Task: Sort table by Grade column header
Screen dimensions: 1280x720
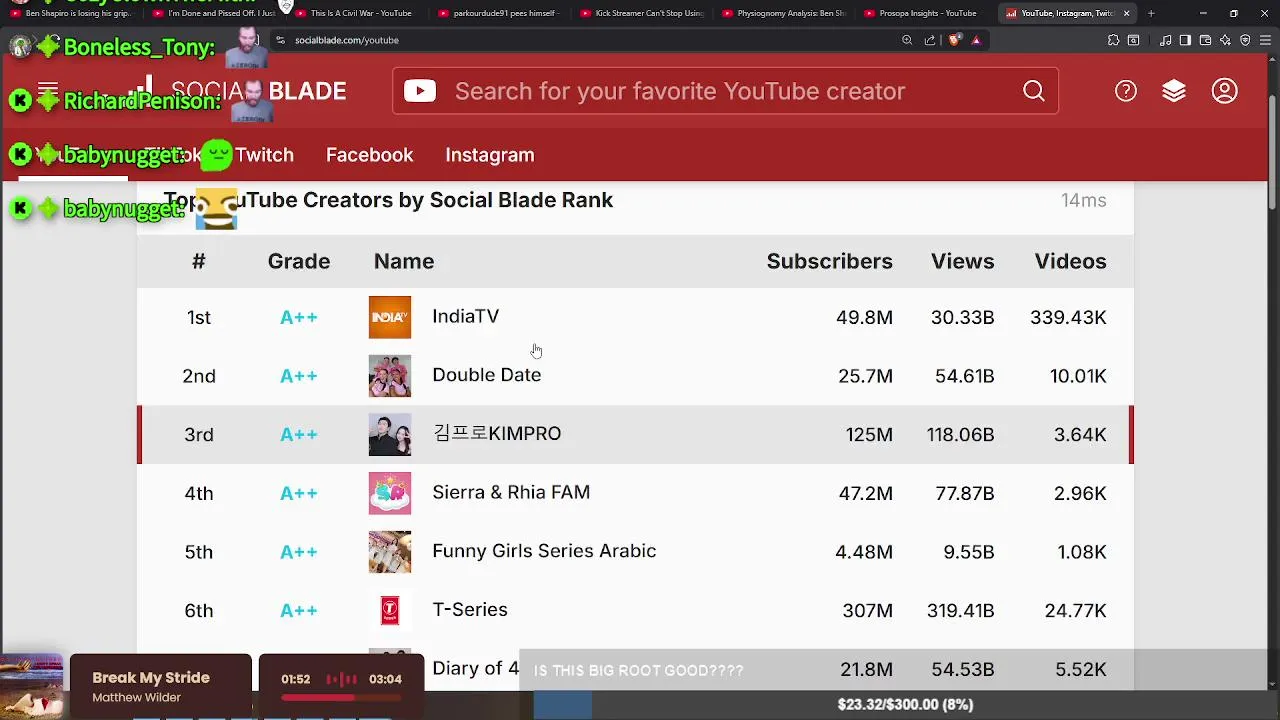Action: [298, 261]
